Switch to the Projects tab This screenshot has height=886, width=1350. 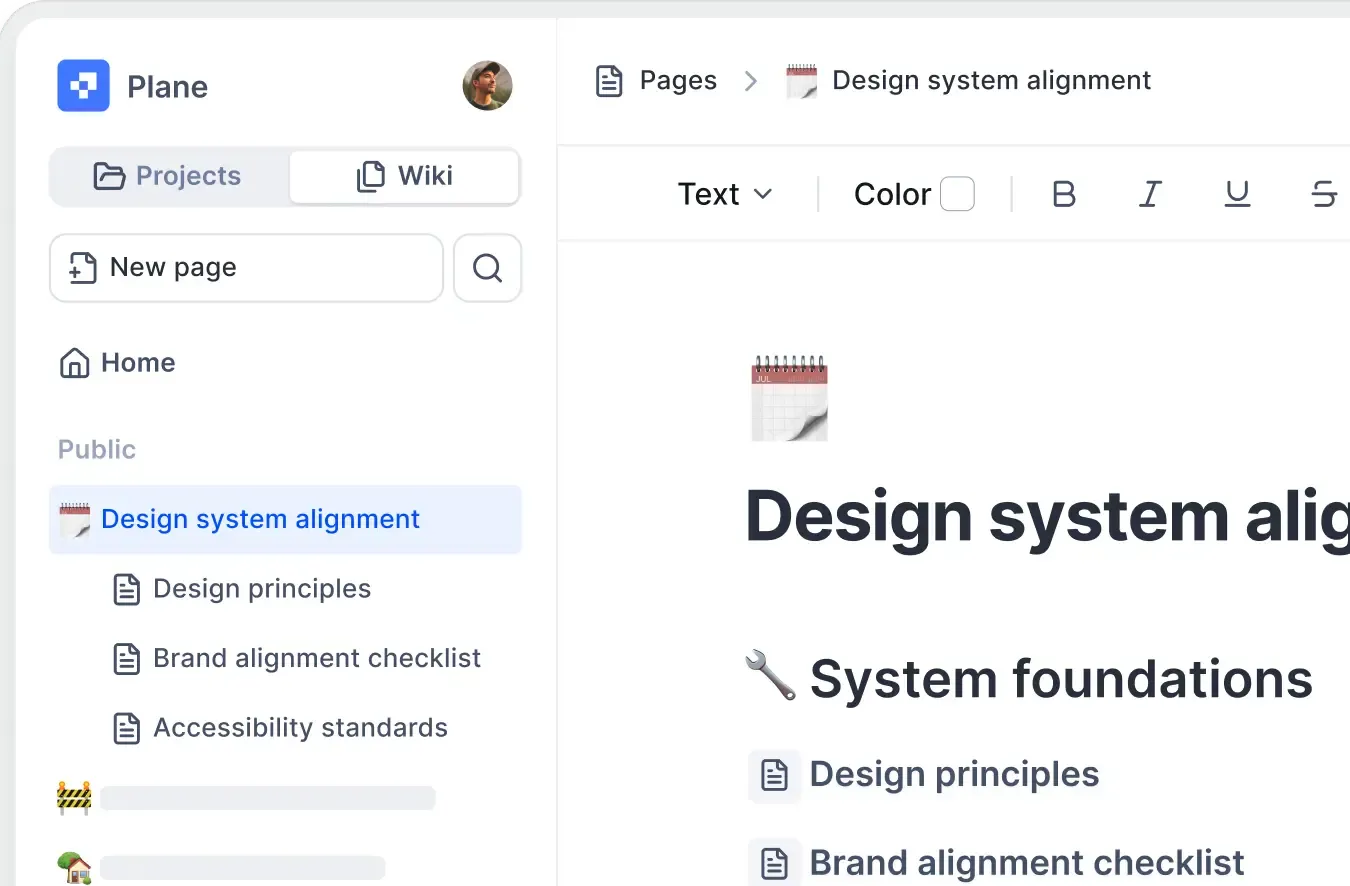168,177
